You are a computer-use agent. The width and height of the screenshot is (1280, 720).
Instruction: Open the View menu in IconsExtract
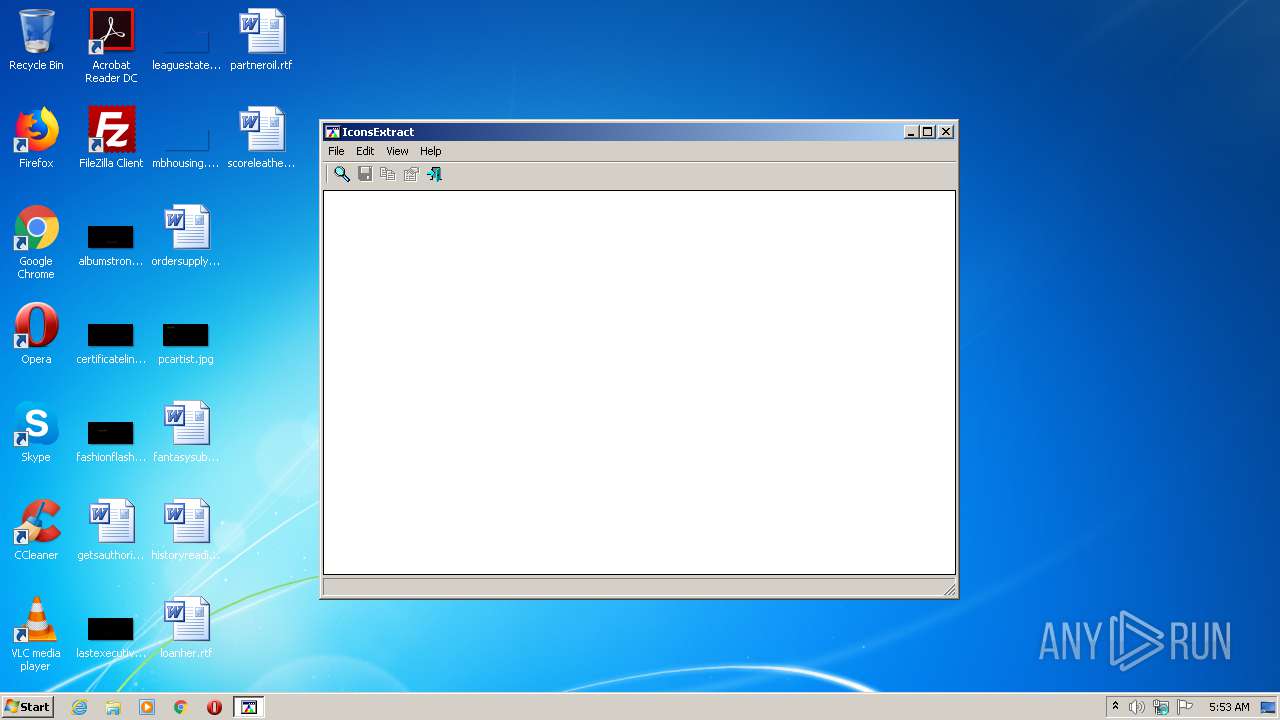tap(397, 151)
